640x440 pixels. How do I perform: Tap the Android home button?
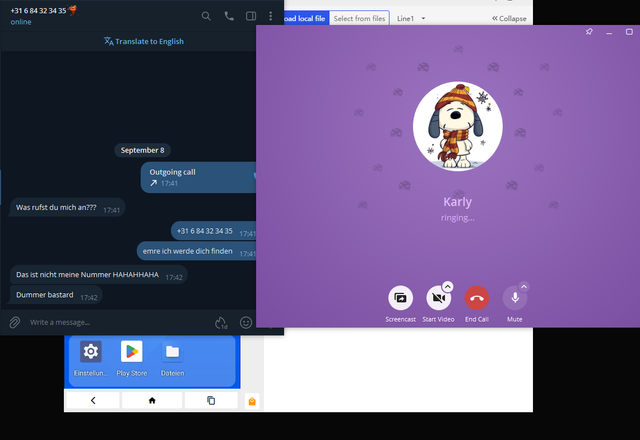(x=152, y=400)
